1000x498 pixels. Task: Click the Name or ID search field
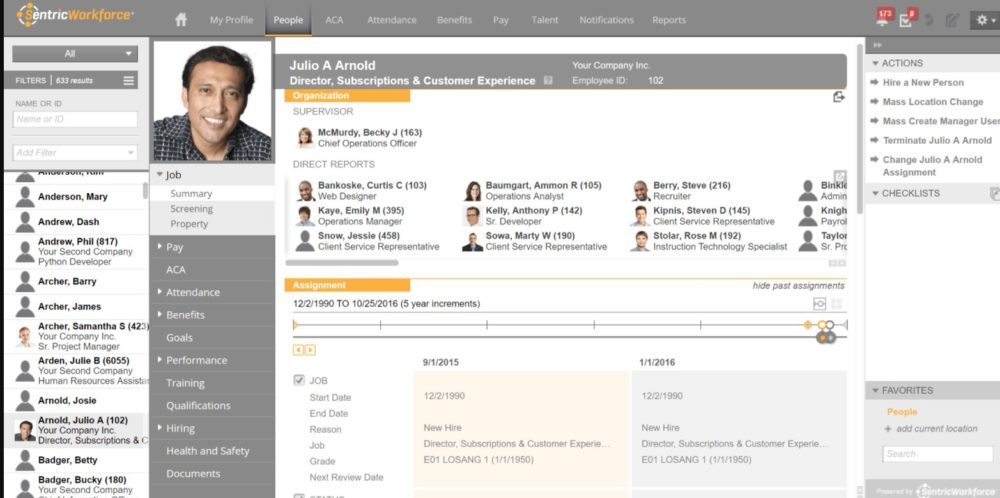[75, 119]
